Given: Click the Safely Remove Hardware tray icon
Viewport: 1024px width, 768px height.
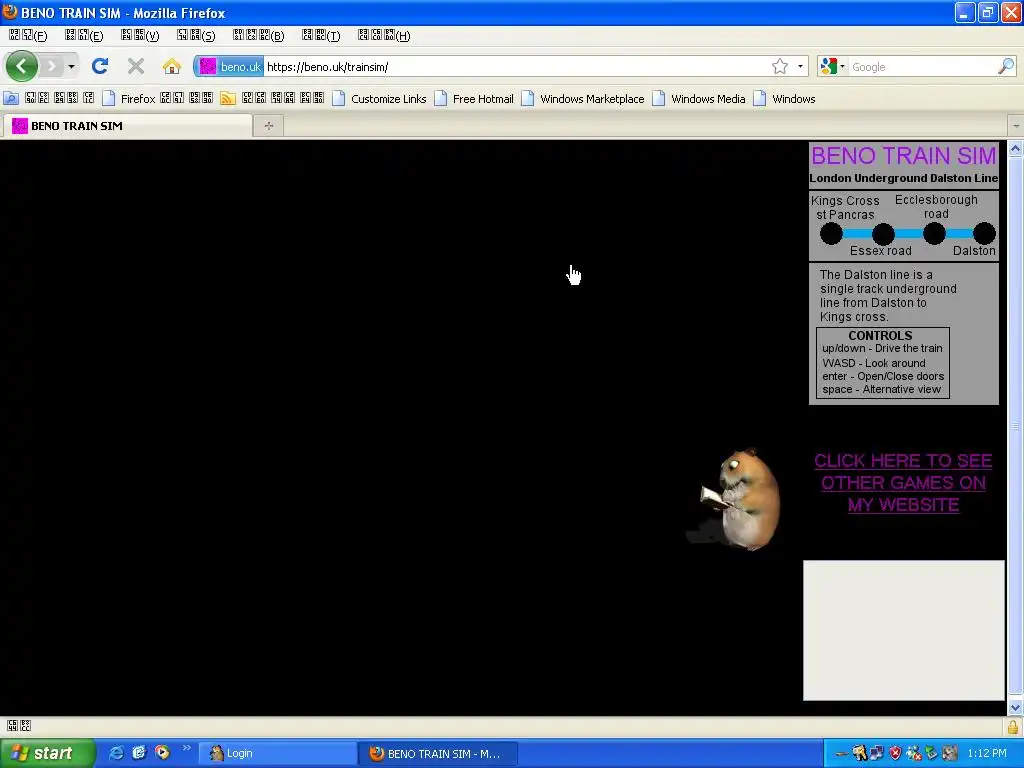Looking at the screenshot, I should tap(931, 754).
